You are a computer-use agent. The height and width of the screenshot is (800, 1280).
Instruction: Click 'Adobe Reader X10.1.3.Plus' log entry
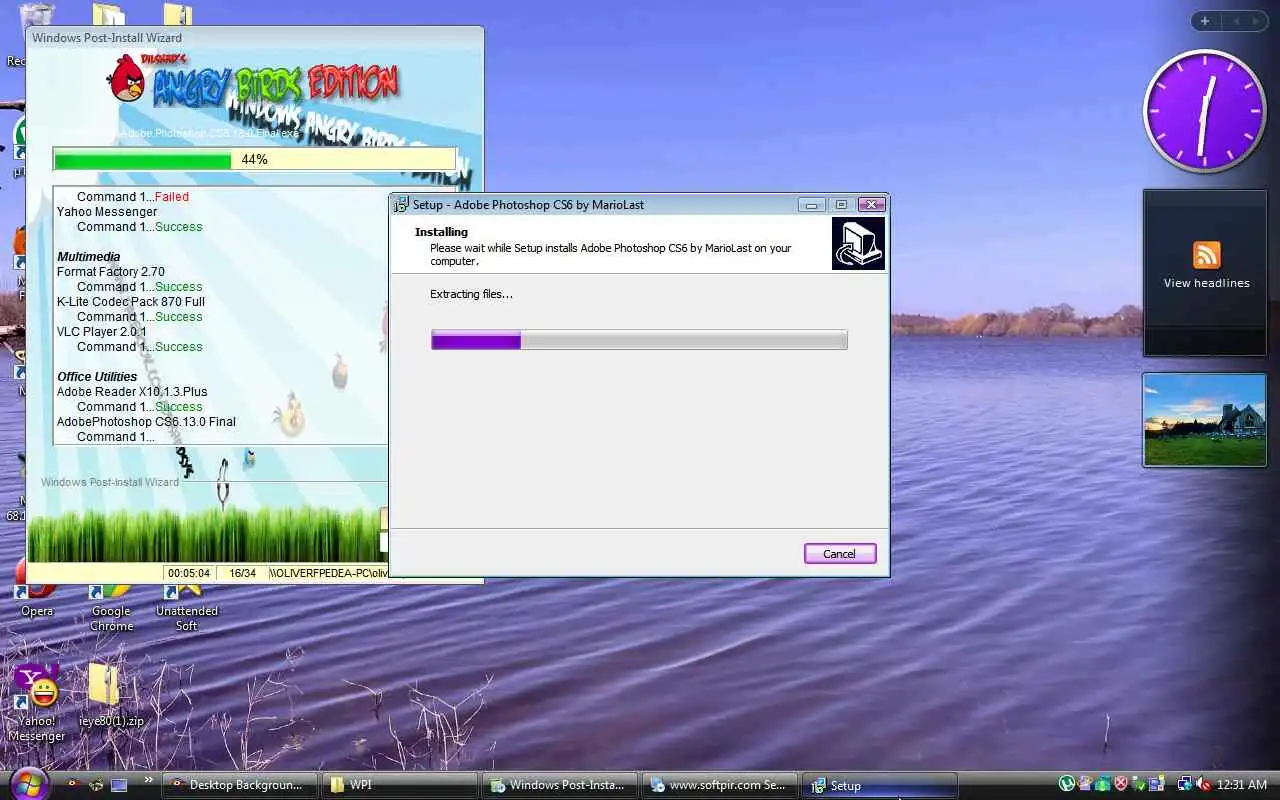click(x=132, y=392)
